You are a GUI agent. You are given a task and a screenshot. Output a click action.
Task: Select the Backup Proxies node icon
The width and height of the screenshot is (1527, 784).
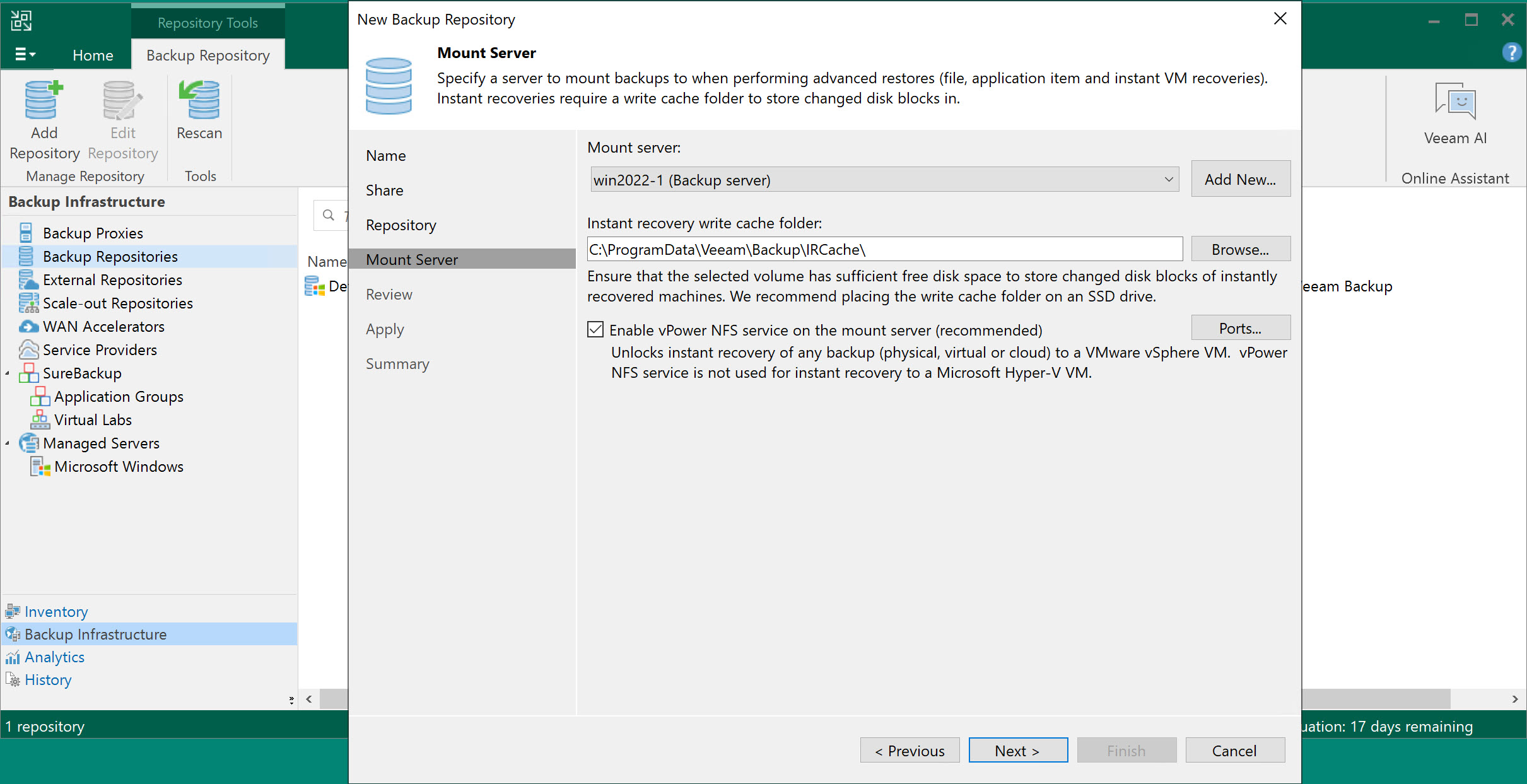click(x=26, y=233)
